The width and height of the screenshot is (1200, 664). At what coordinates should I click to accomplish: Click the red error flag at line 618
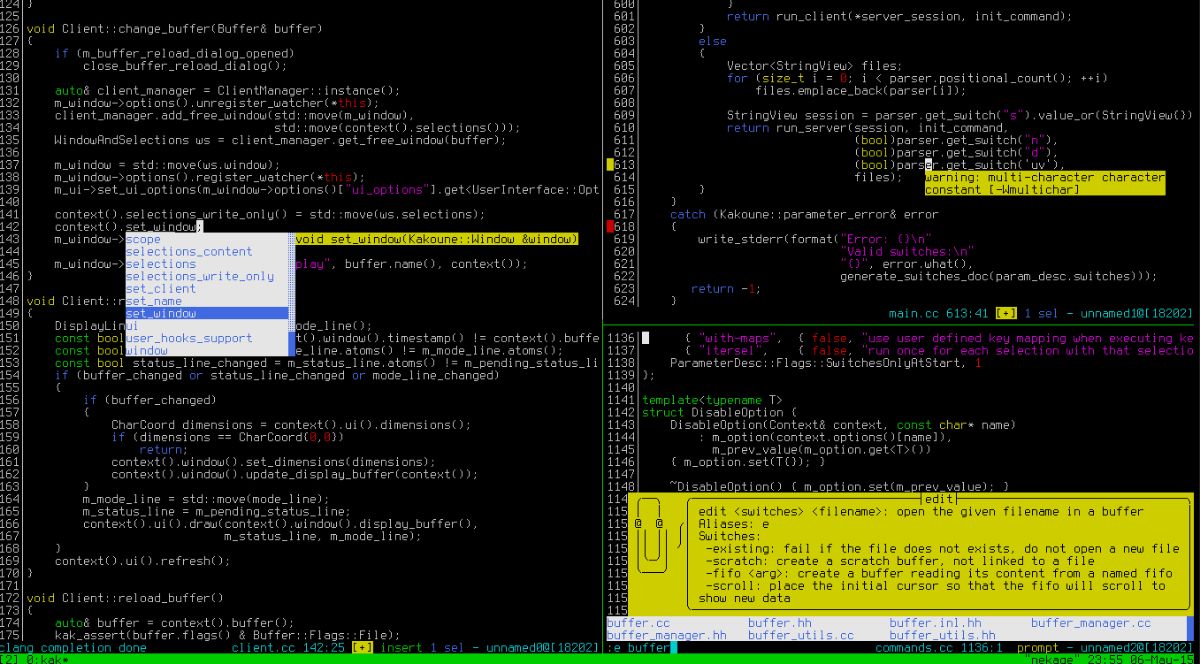click(610, 227)
